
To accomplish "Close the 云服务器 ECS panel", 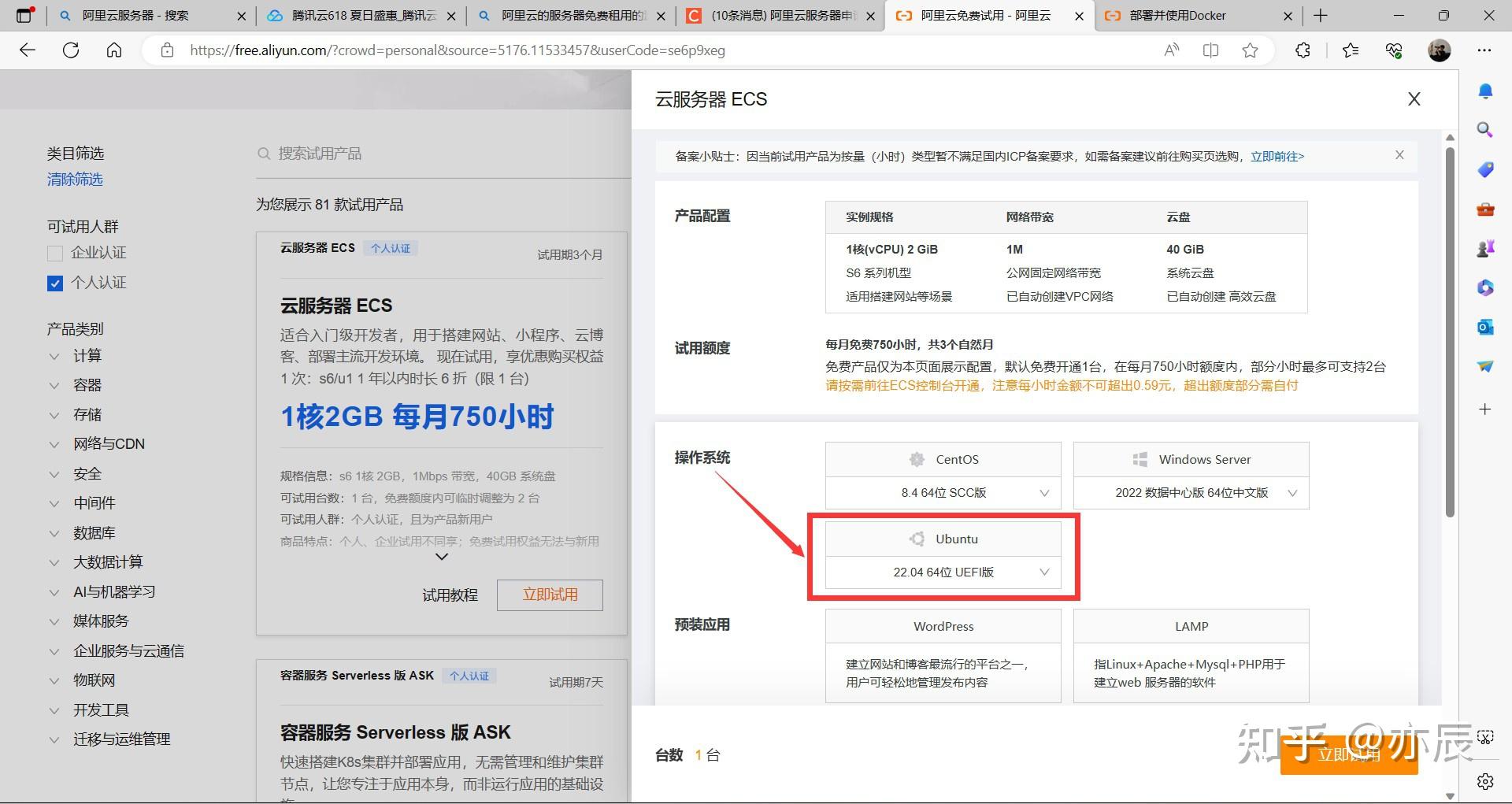I will point(1414,99).
